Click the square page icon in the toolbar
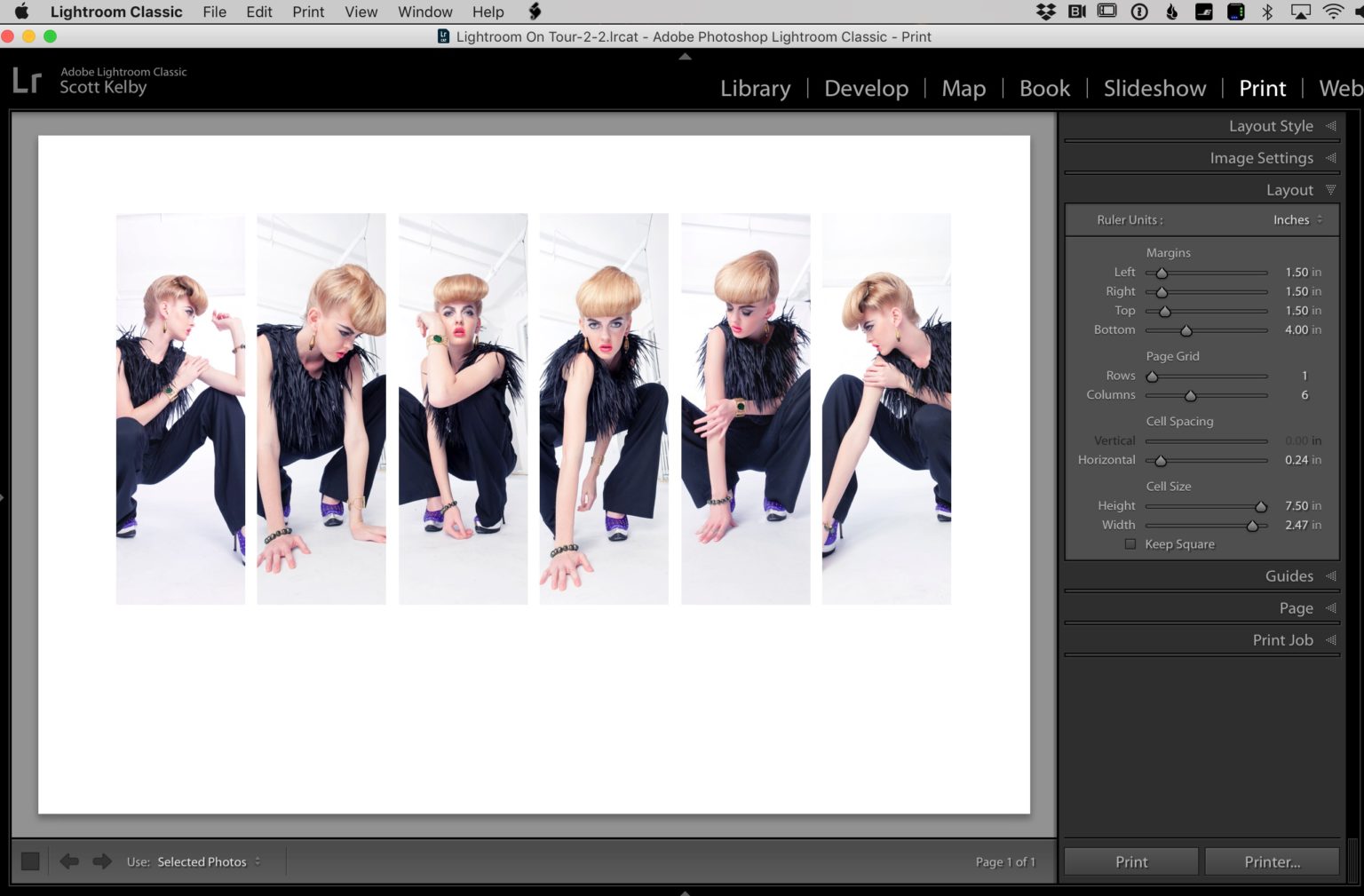This screenshot has height=896, width=1364. (30, 860)
